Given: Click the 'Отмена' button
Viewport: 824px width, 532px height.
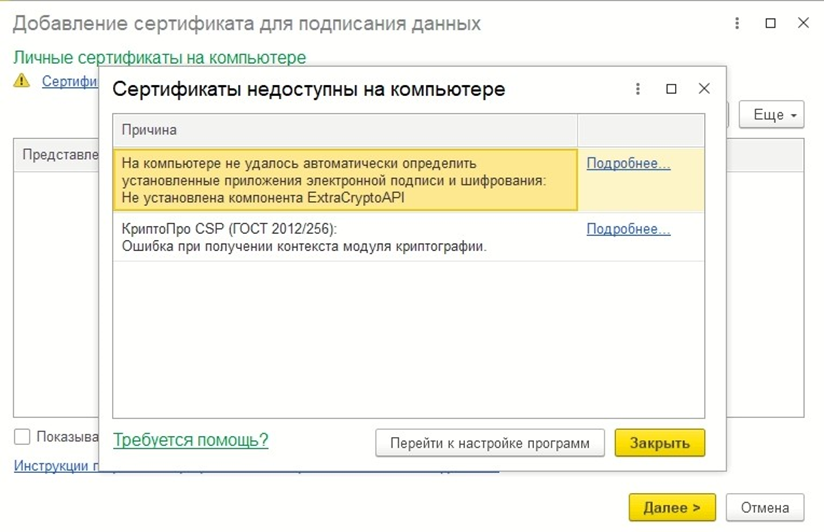Looking at the screenshot, I should (765, 507).
